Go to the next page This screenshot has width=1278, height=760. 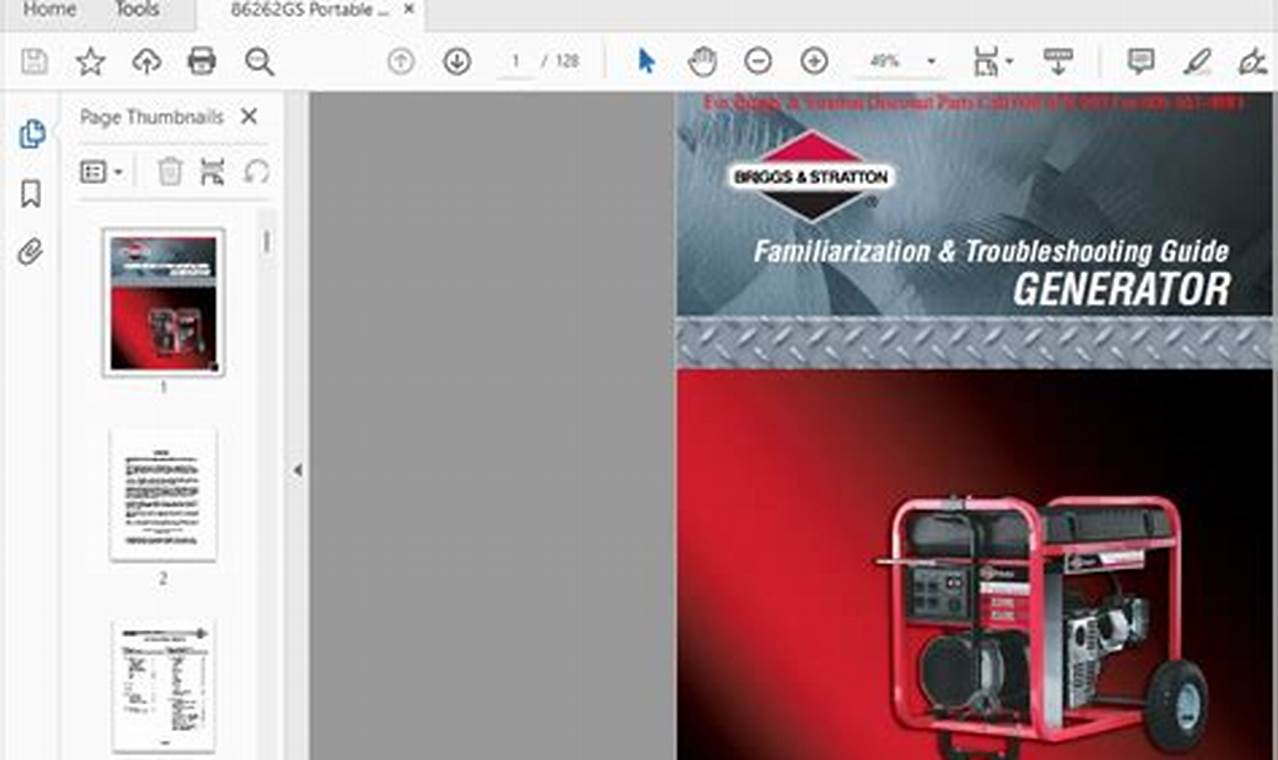[455, 61]
